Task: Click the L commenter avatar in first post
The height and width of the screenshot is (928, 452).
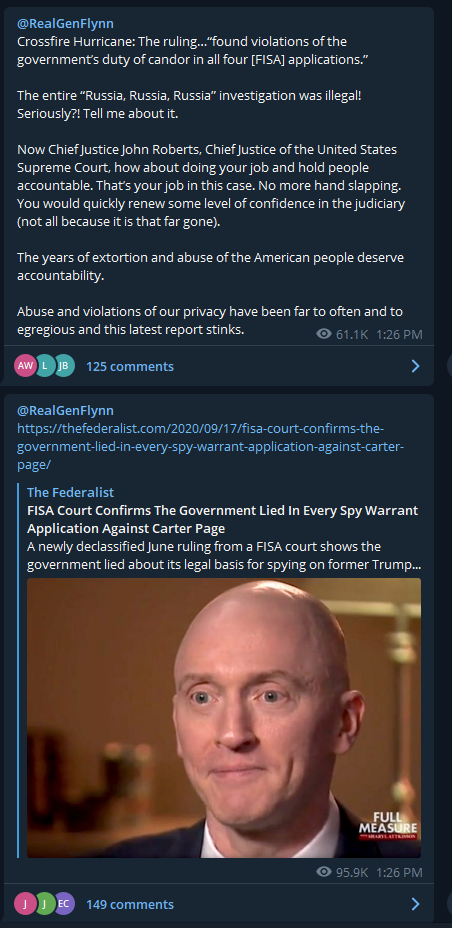Action: (45, 366)
